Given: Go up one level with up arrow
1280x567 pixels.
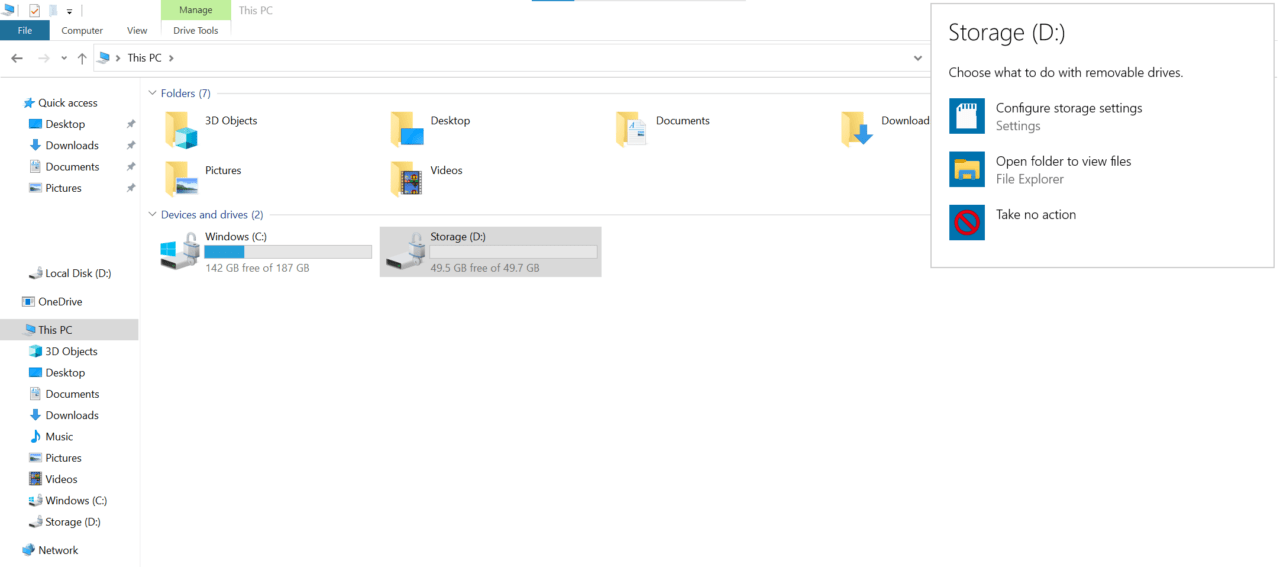Looking at the screenshot, I should pyautogui.click(x=82, y=58).
